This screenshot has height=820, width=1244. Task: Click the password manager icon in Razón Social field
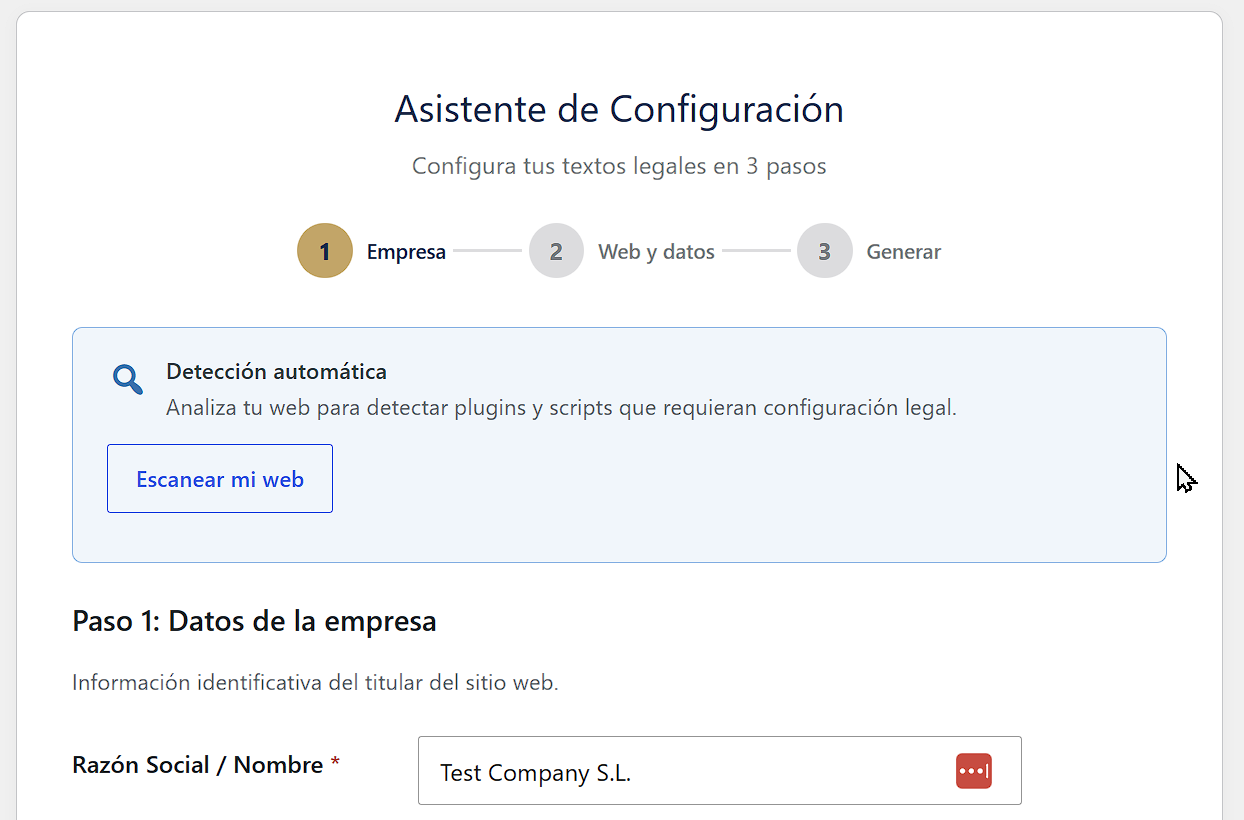(973, 771)
